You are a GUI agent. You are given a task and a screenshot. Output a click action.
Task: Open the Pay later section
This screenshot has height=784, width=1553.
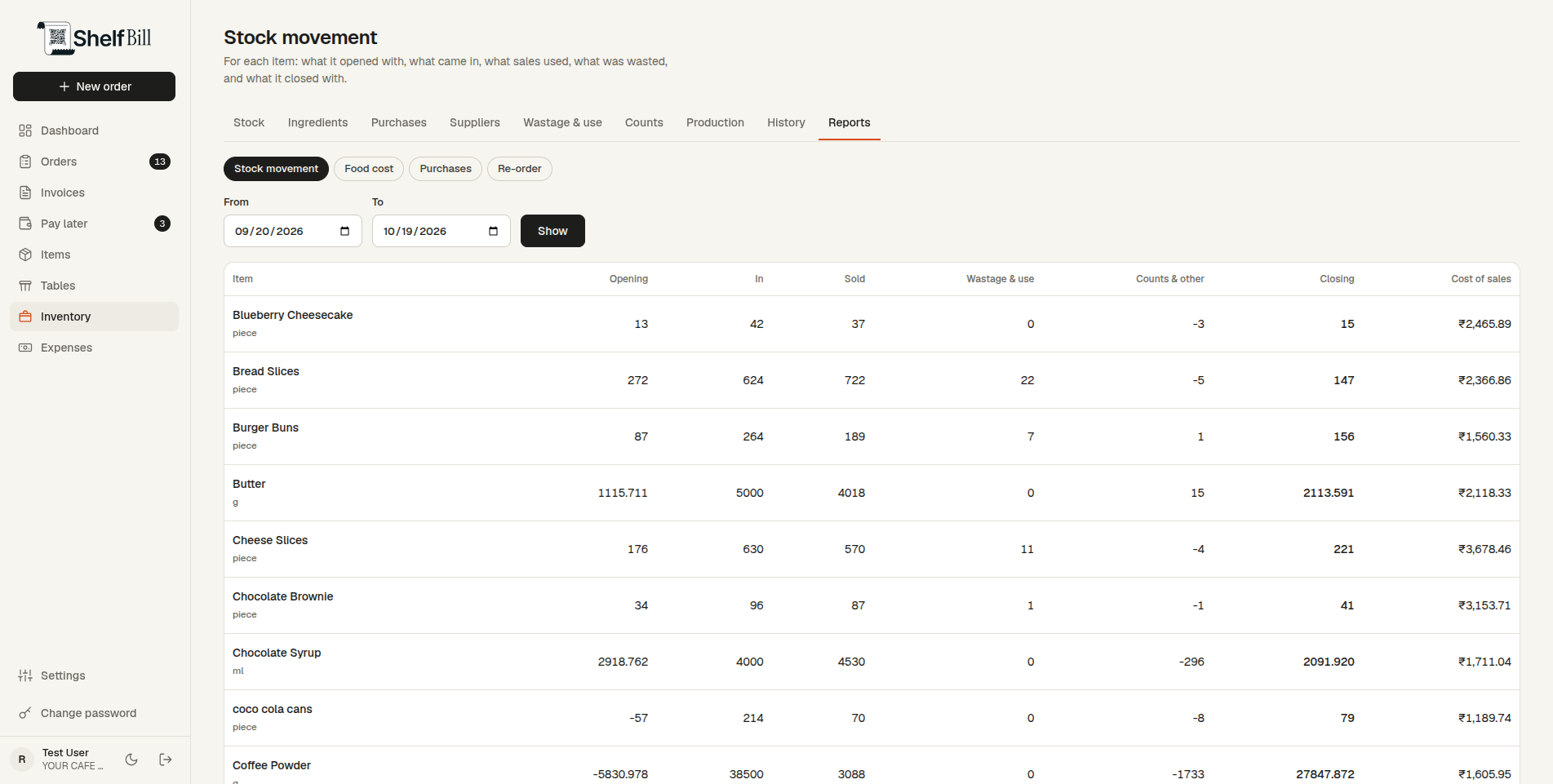[x=94, y=224]
